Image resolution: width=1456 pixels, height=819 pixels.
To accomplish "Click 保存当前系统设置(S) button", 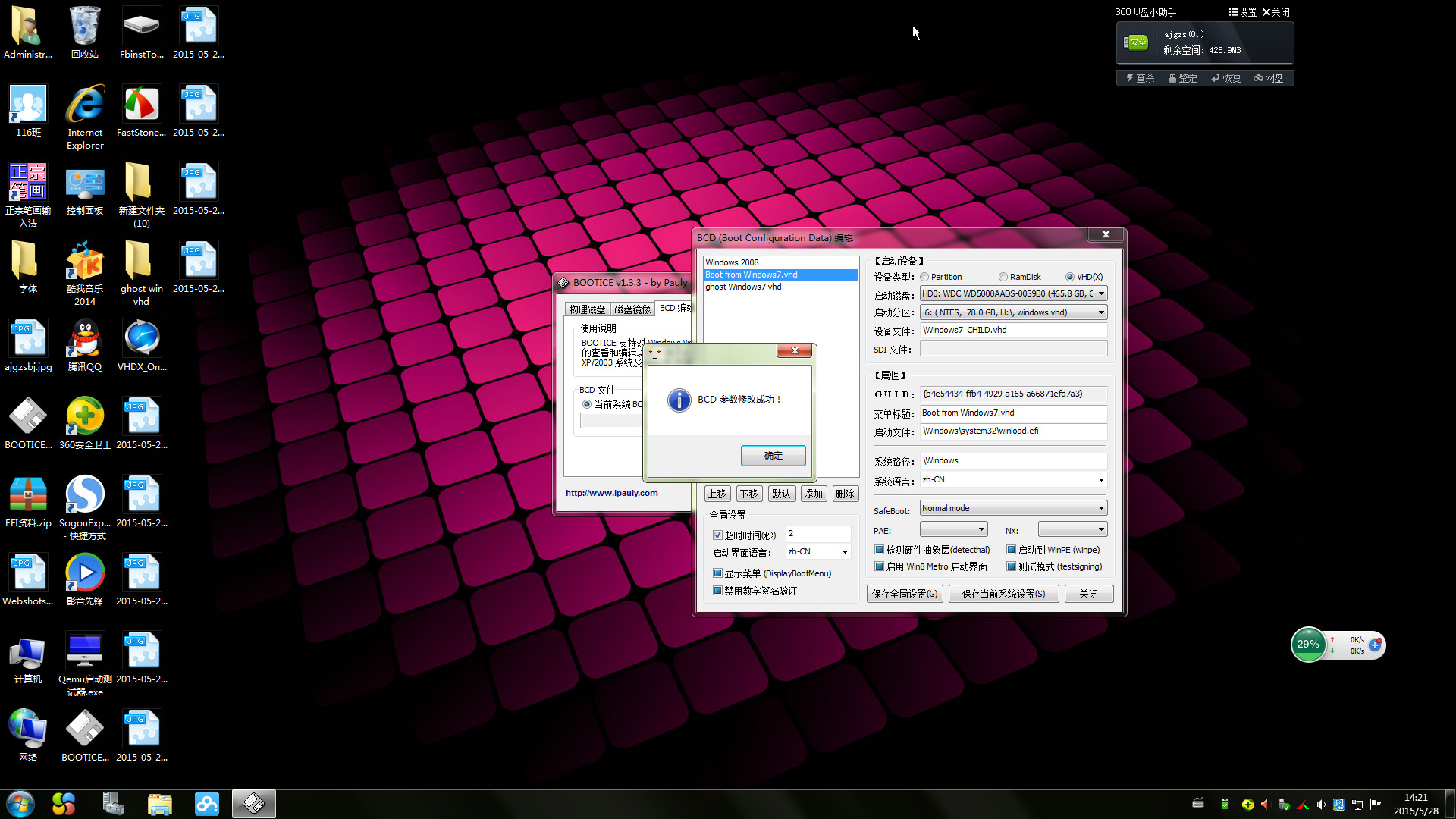I will point(1003,594).
